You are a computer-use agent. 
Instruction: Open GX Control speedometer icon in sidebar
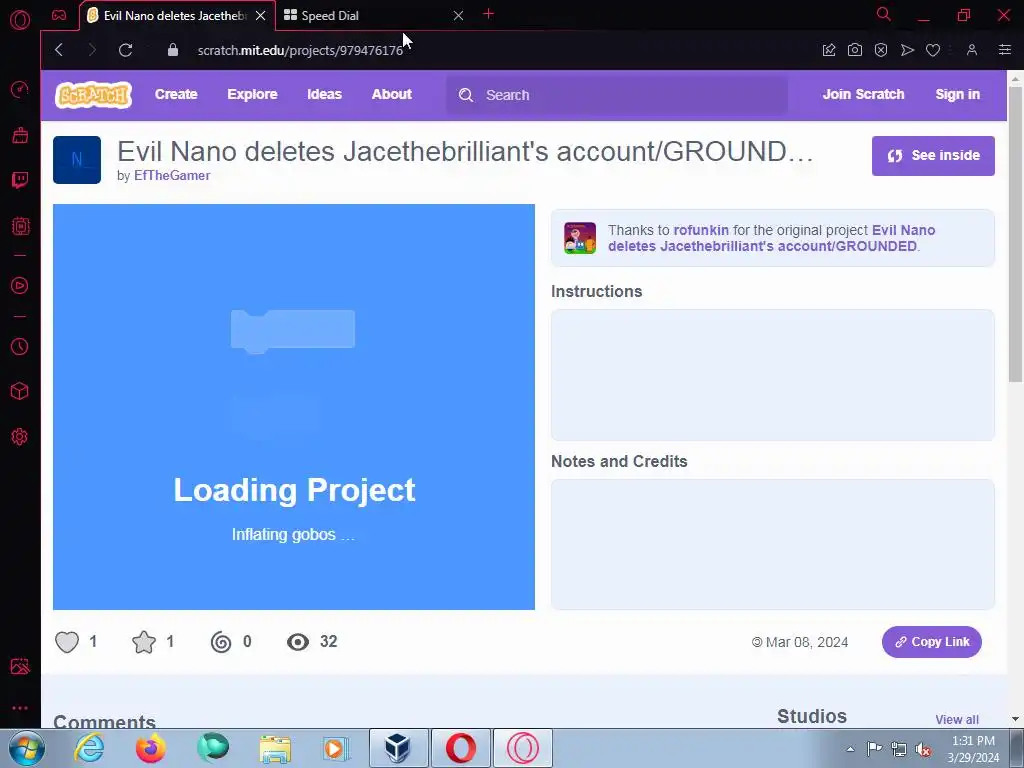20,89
